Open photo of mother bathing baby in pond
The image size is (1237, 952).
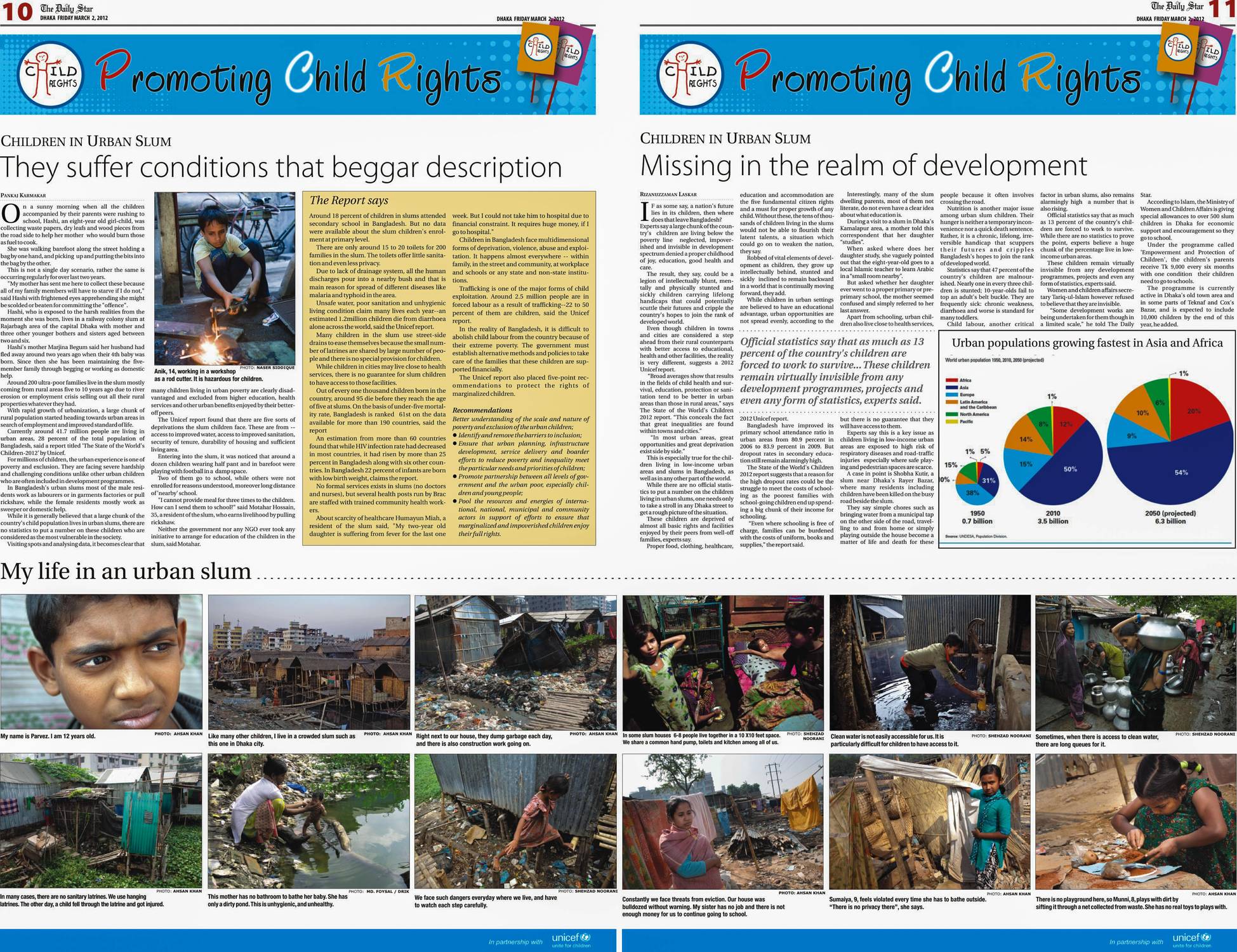click(308, 821)
